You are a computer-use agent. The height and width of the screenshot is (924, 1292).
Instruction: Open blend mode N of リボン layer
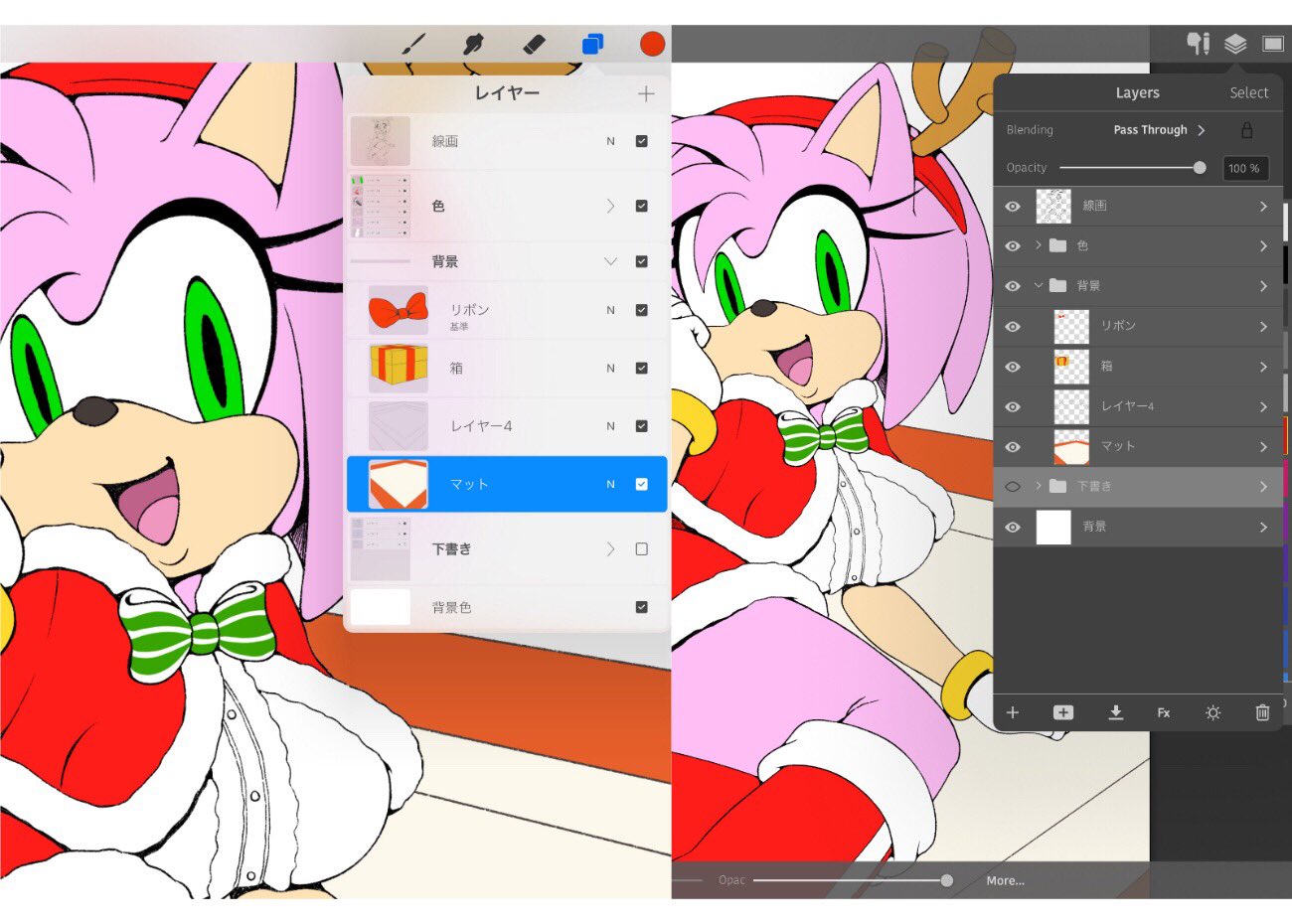pyautogui.click(x=610, y=310)
